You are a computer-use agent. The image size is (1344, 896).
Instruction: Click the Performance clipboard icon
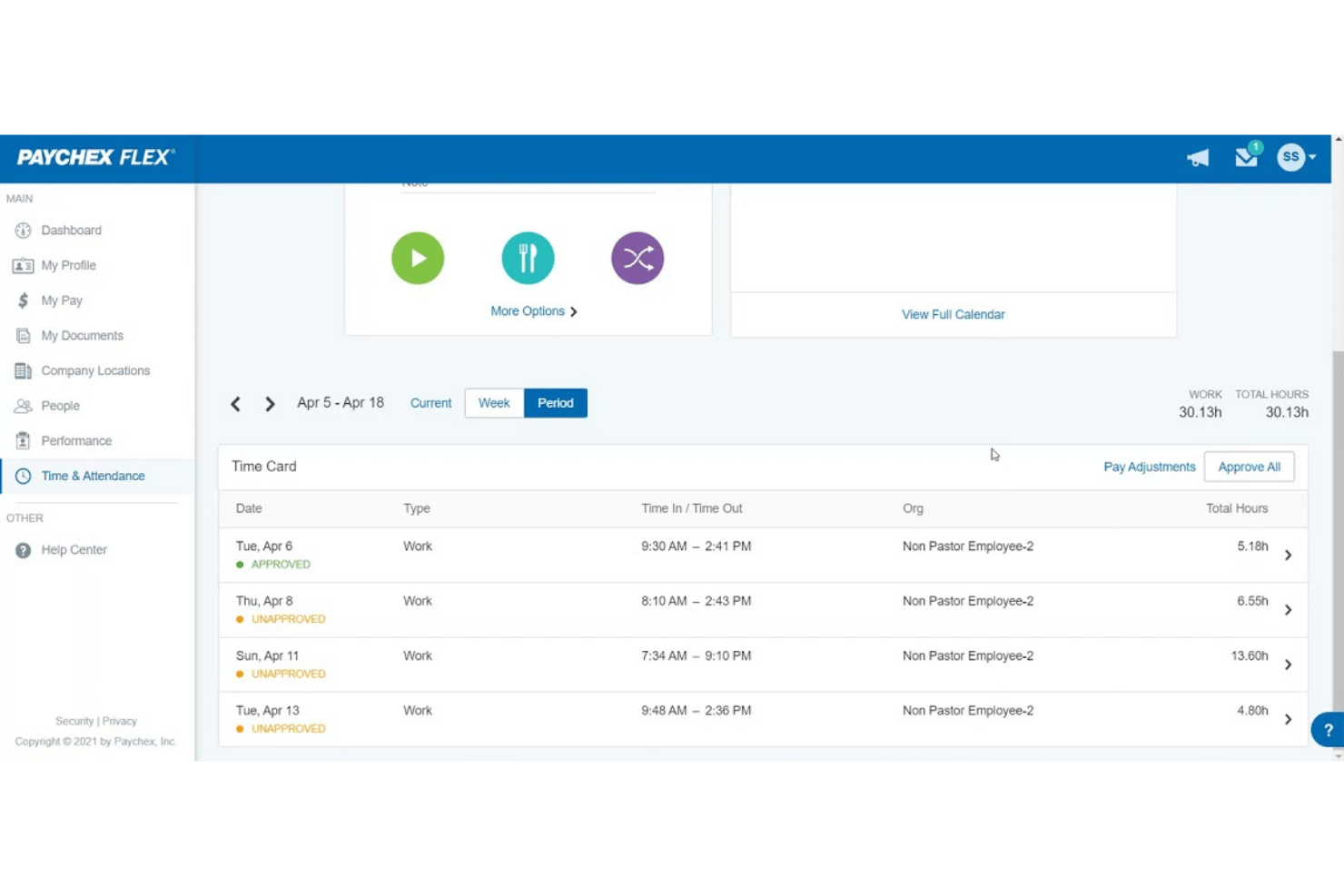click(x=23, y=441)
